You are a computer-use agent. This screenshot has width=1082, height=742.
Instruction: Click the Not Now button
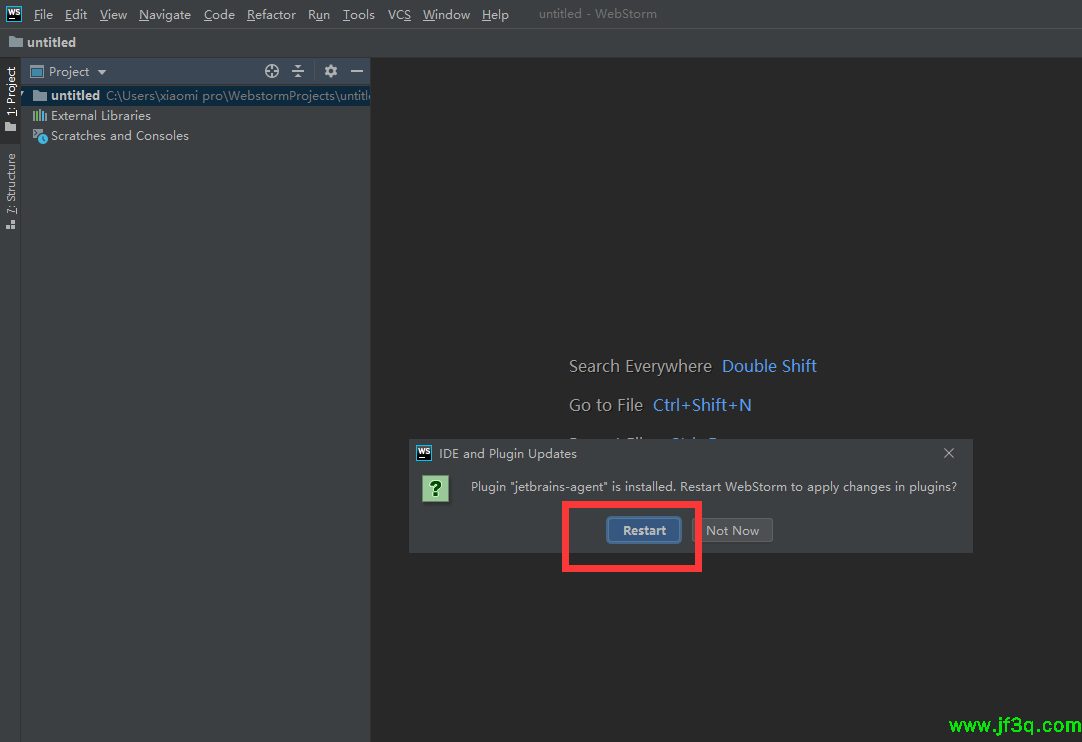point(732,530)
